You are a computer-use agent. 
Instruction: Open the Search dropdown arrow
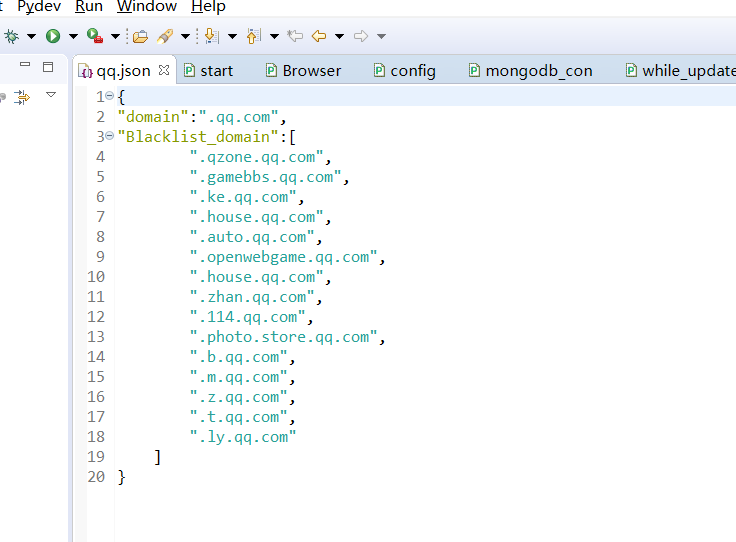(x=185, y=36)
